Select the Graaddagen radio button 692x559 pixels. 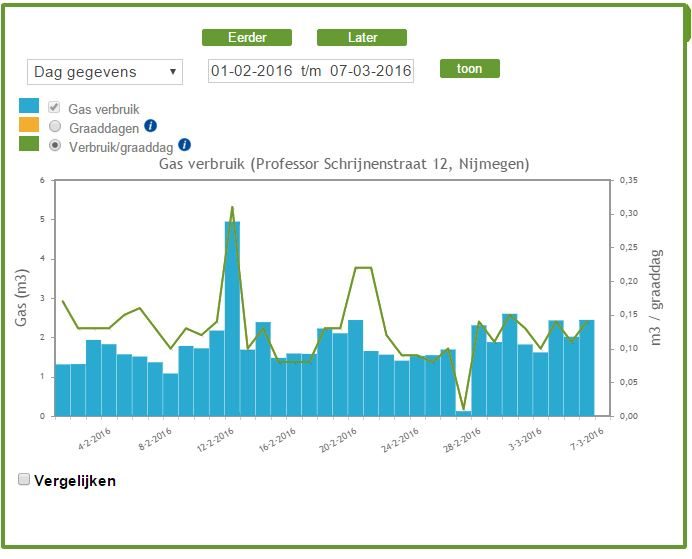[55, 126]
